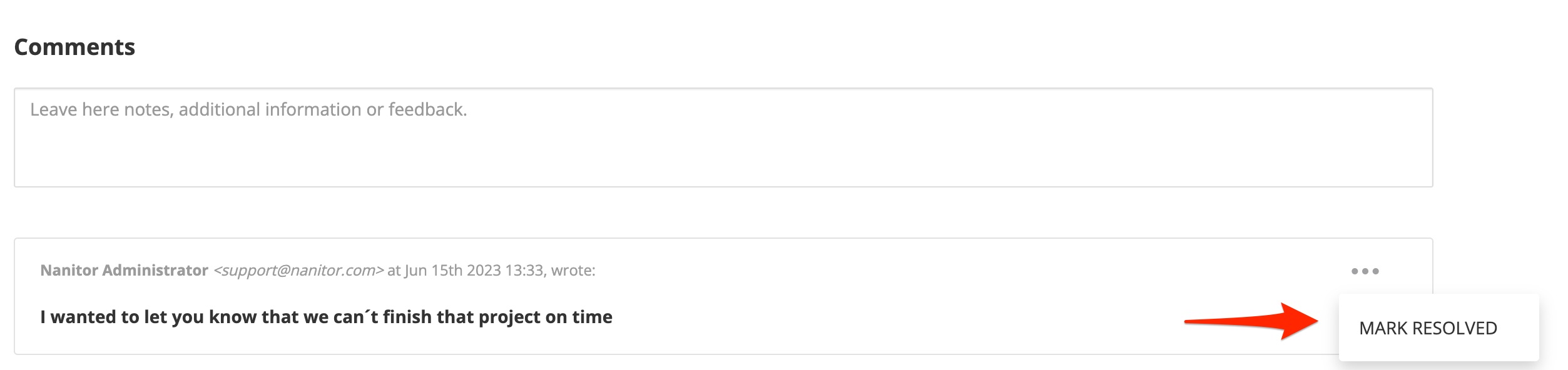
Task: Click the year 2023 in the comment date
Action: point(484,271)
